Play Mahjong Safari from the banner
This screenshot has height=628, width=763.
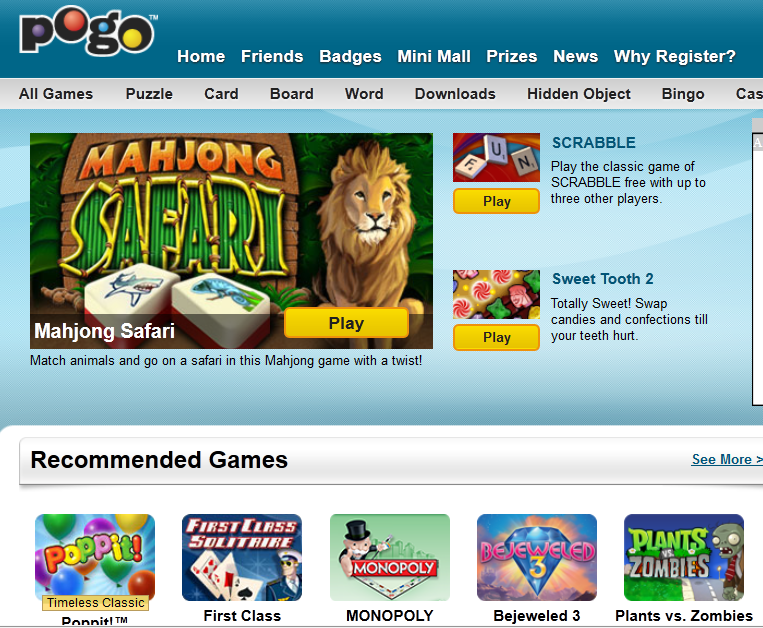(346, 323)
